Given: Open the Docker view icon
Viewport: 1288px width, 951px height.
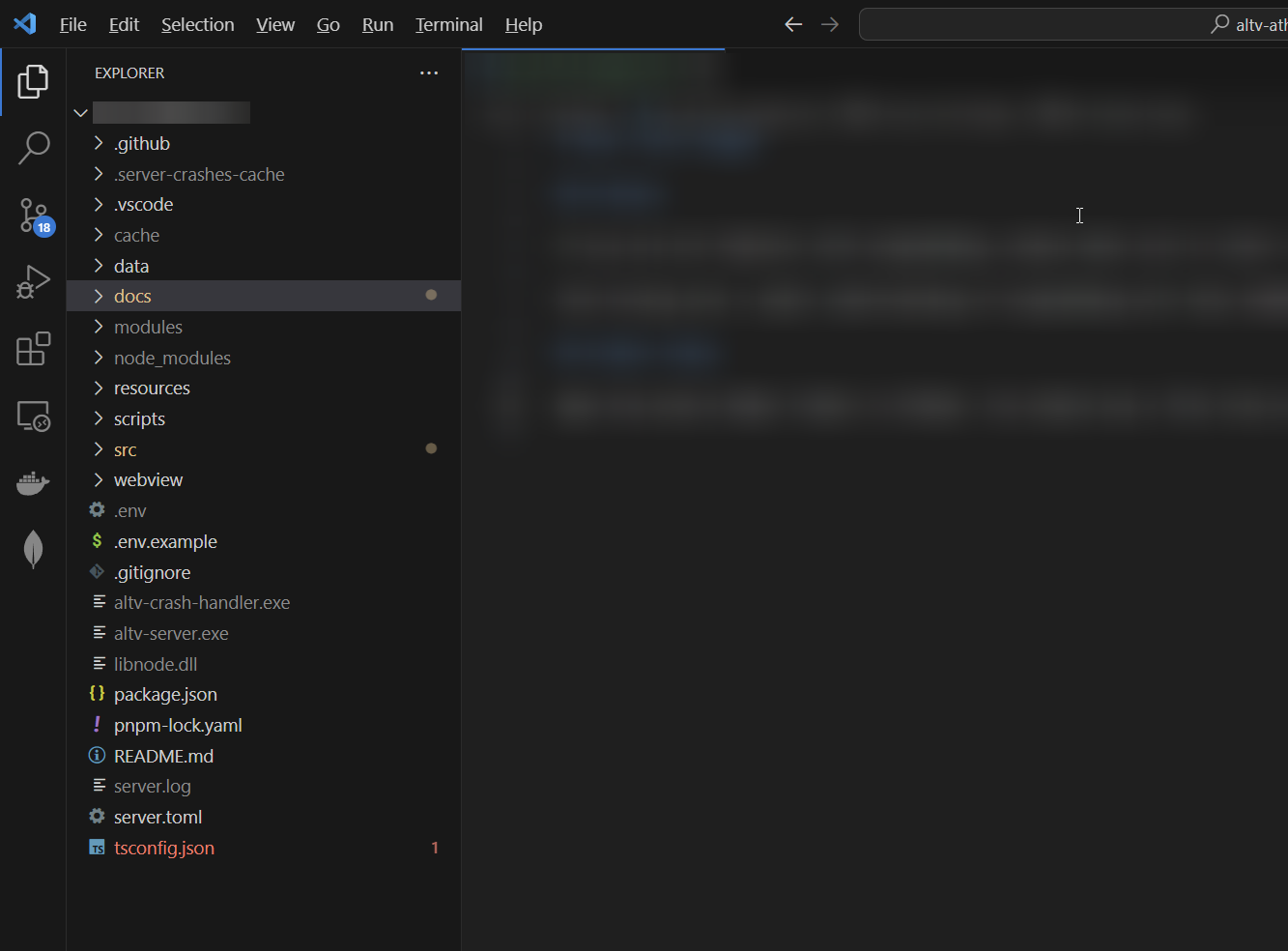Looking at the screenshot, I should [33, 482].
